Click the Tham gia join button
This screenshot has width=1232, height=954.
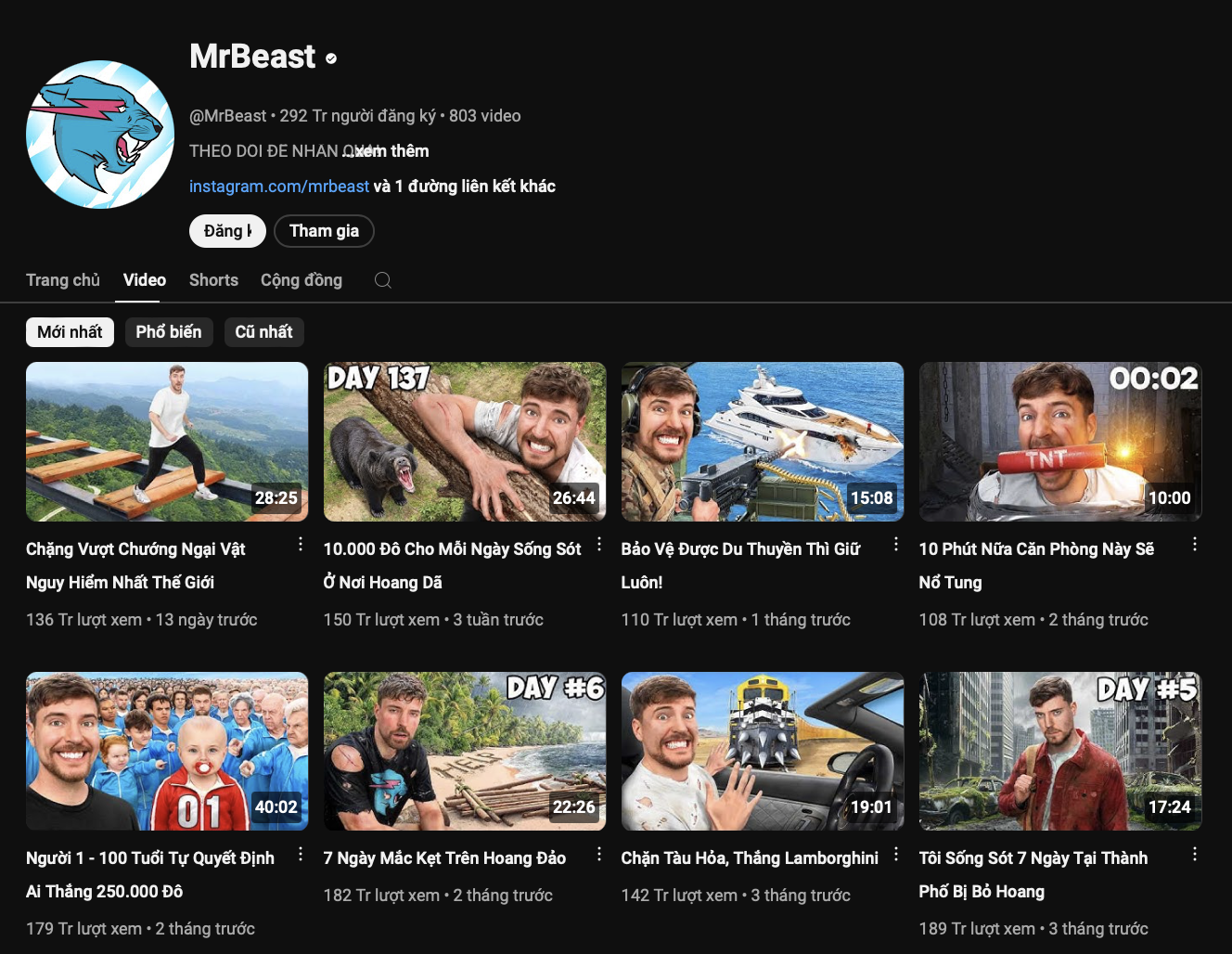click(324, 231)
